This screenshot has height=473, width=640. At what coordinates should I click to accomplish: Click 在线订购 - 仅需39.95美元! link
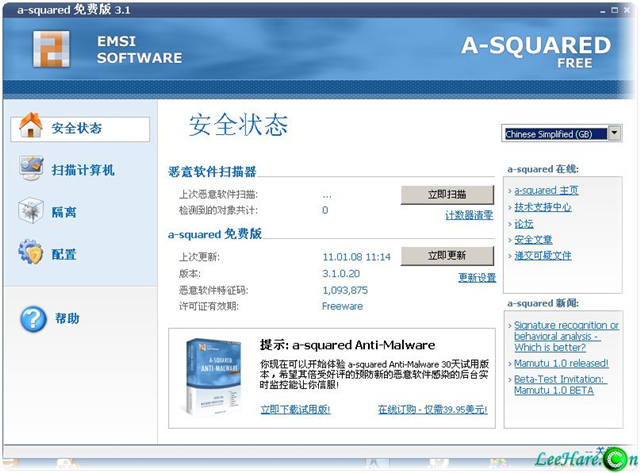[x=433, y=409]
